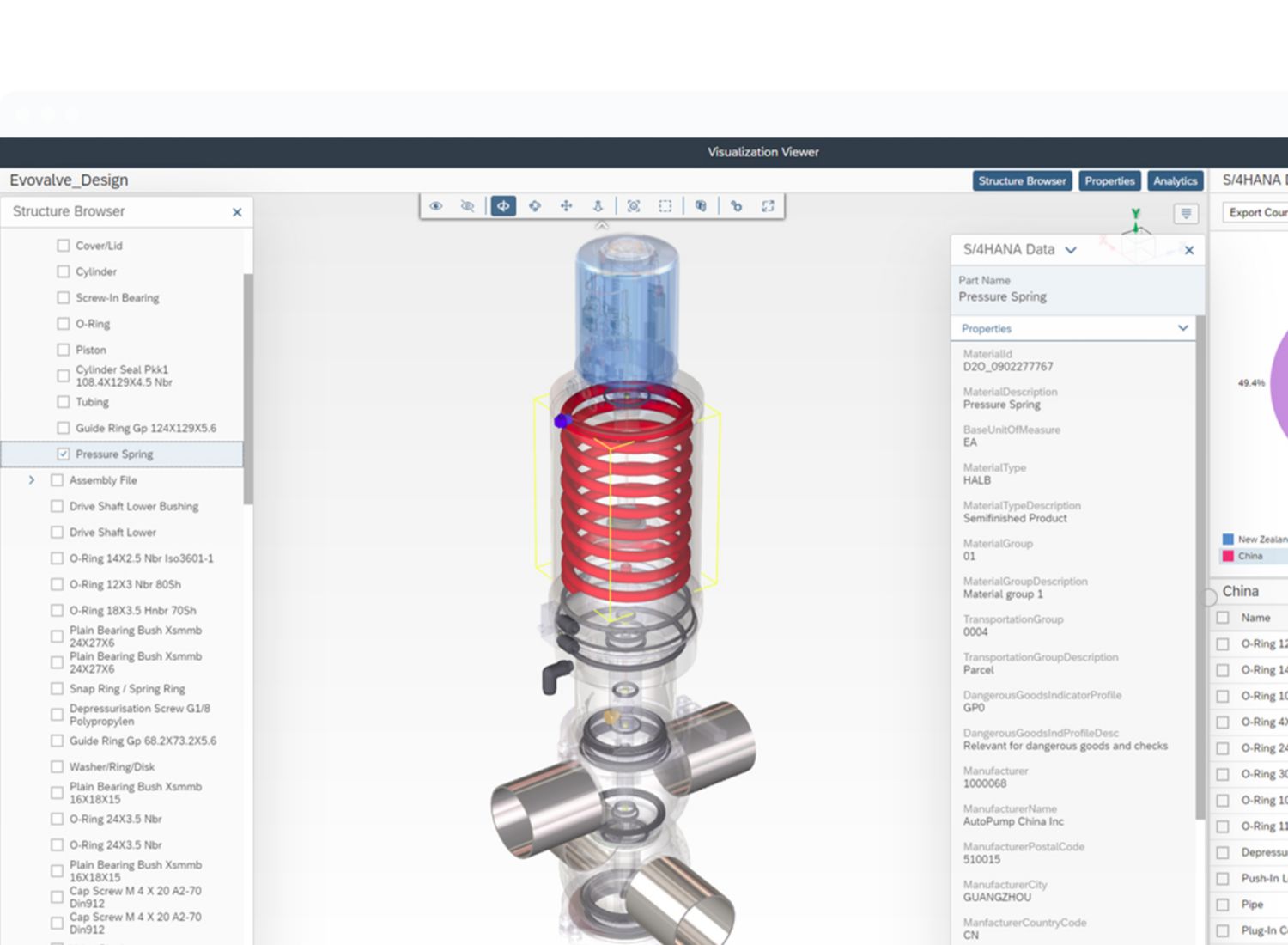Expand the Assembly File tree node
This screenshot has height=945, width=1288.
point(32,480)
